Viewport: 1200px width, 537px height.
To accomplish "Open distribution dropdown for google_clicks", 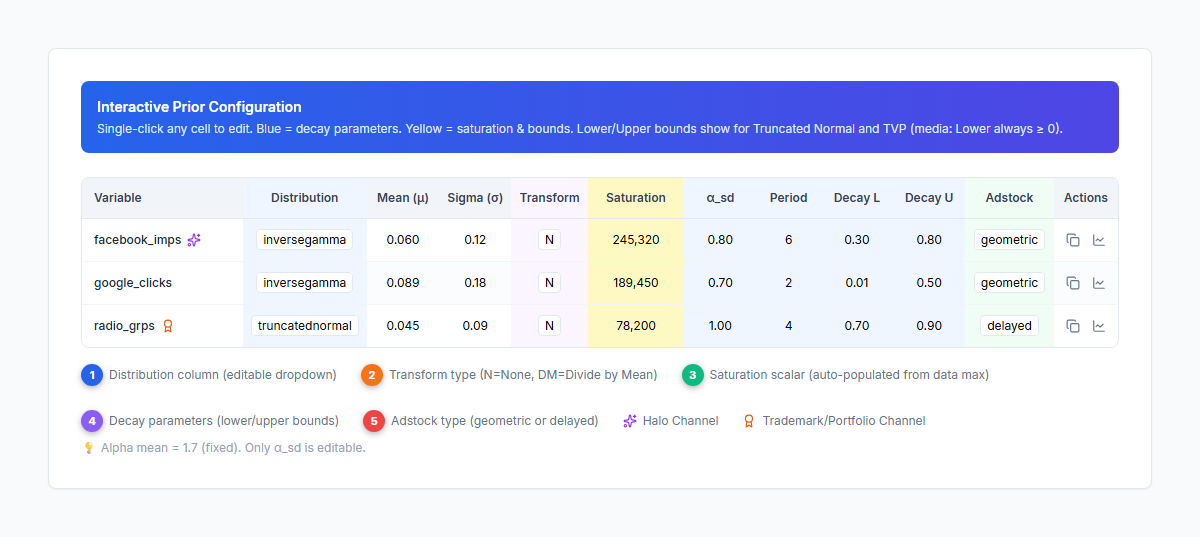I will [305, 283].
